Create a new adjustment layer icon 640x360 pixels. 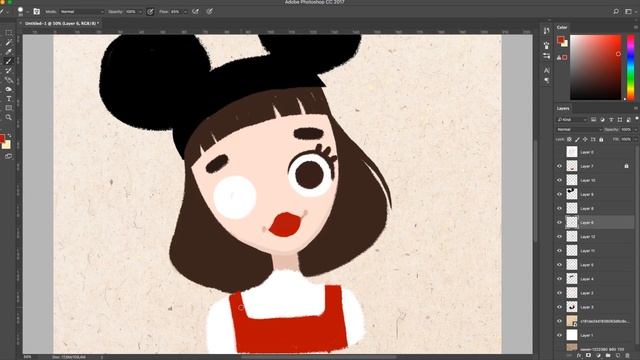pos(598,356)
